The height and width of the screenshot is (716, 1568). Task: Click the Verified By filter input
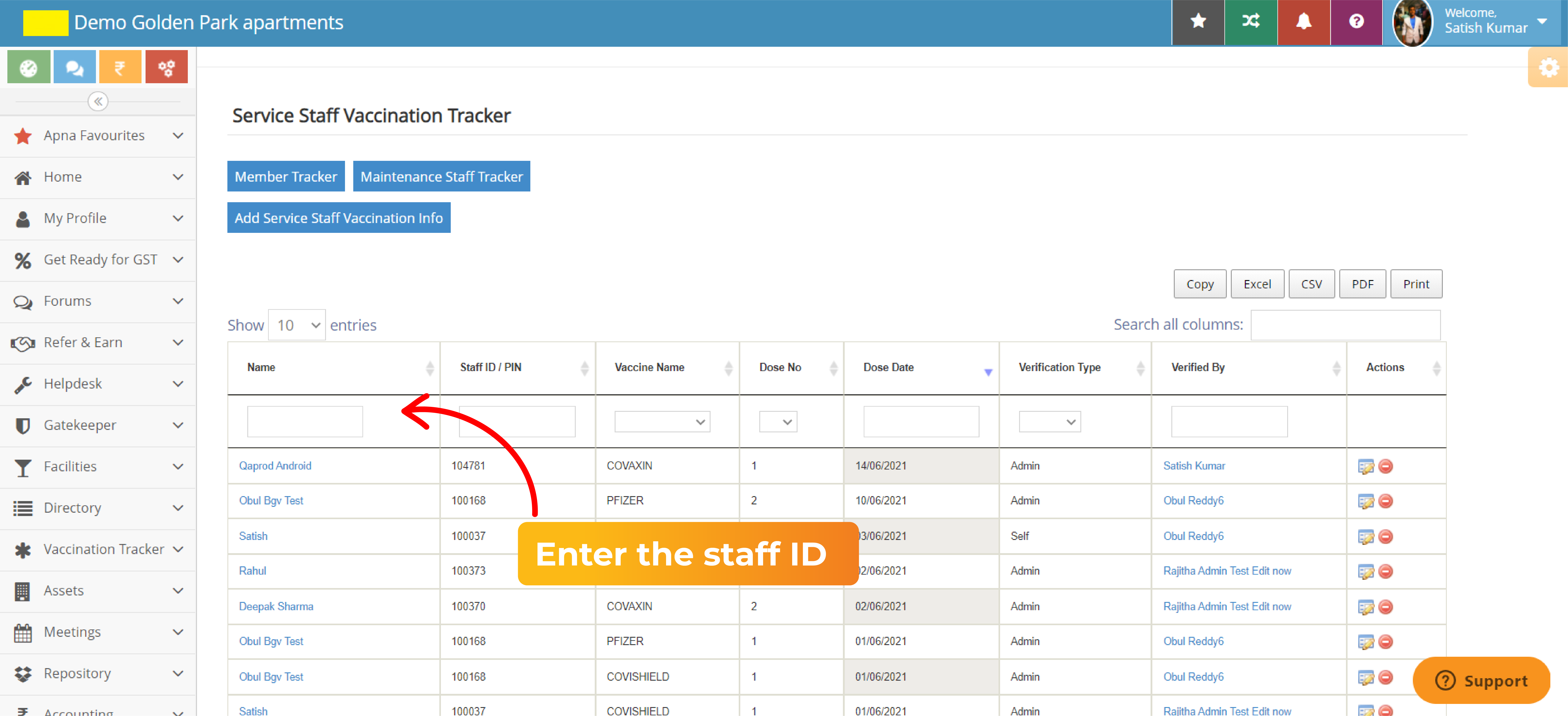point(1229,421)
